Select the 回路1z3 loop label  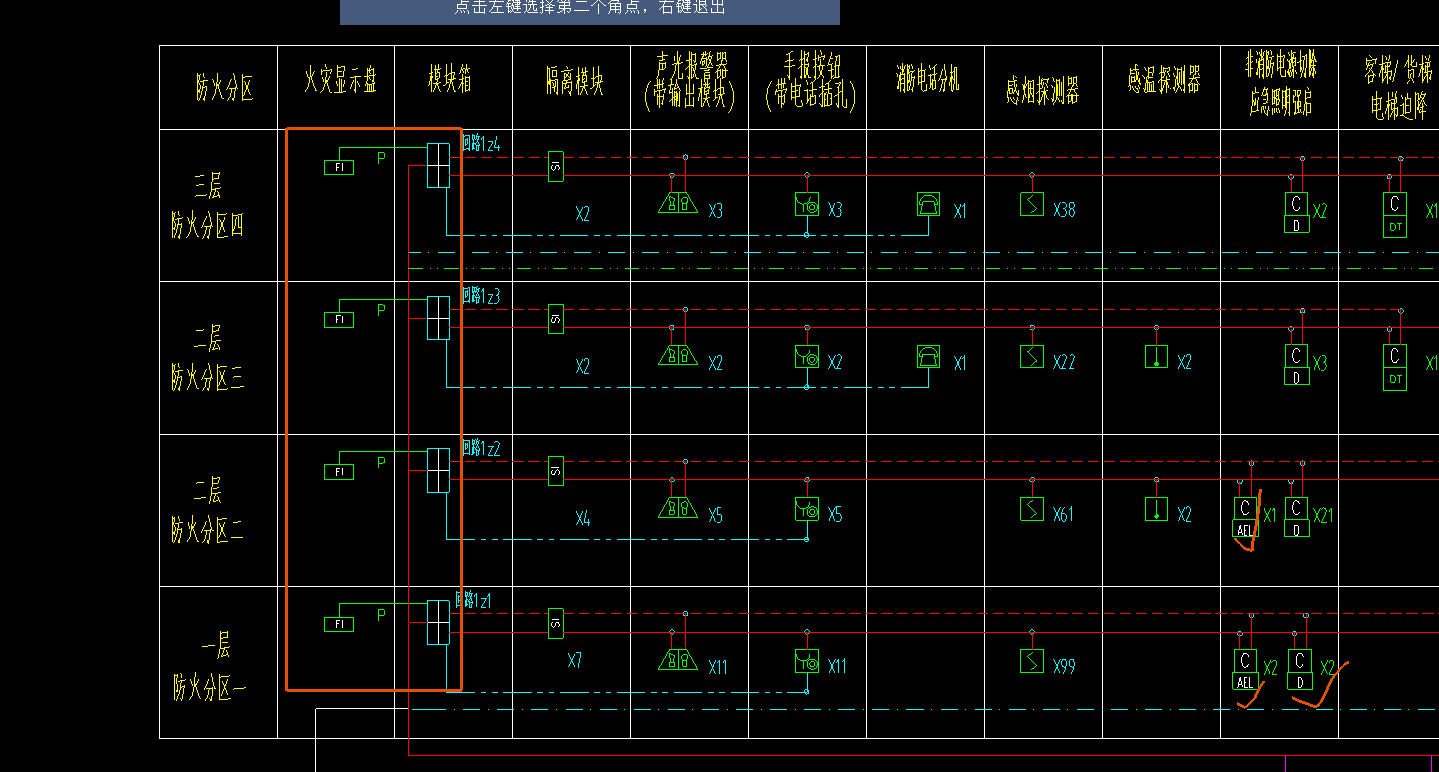click(481, 296)
